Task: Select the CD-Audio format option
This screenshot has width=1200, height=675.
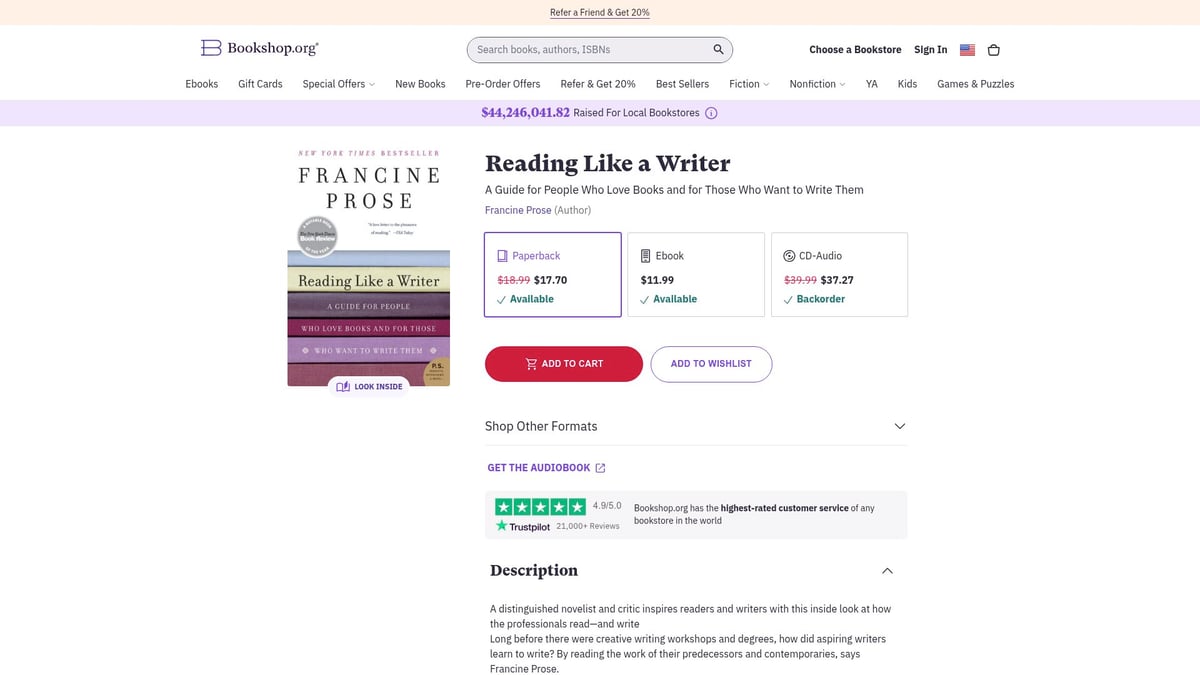Action: [x=840, y=274]
